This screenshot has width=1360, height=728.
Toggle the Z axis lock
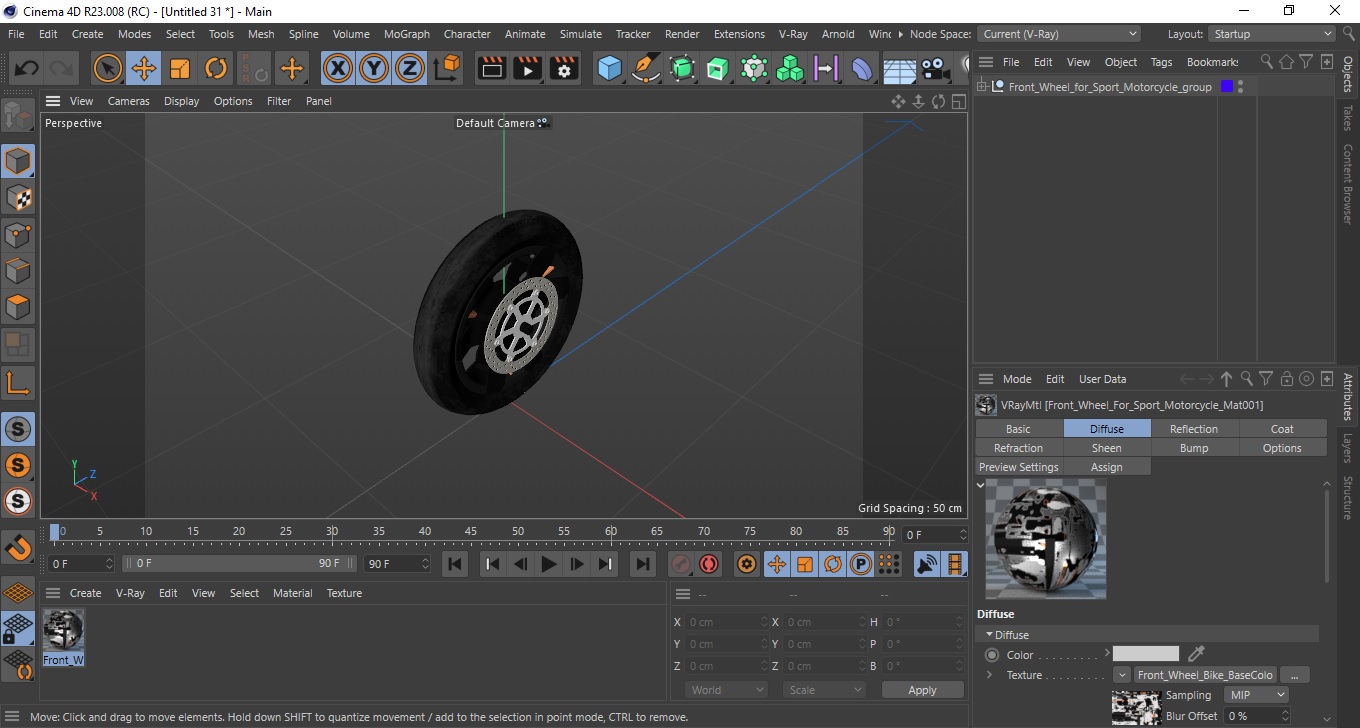coord(410,69)
